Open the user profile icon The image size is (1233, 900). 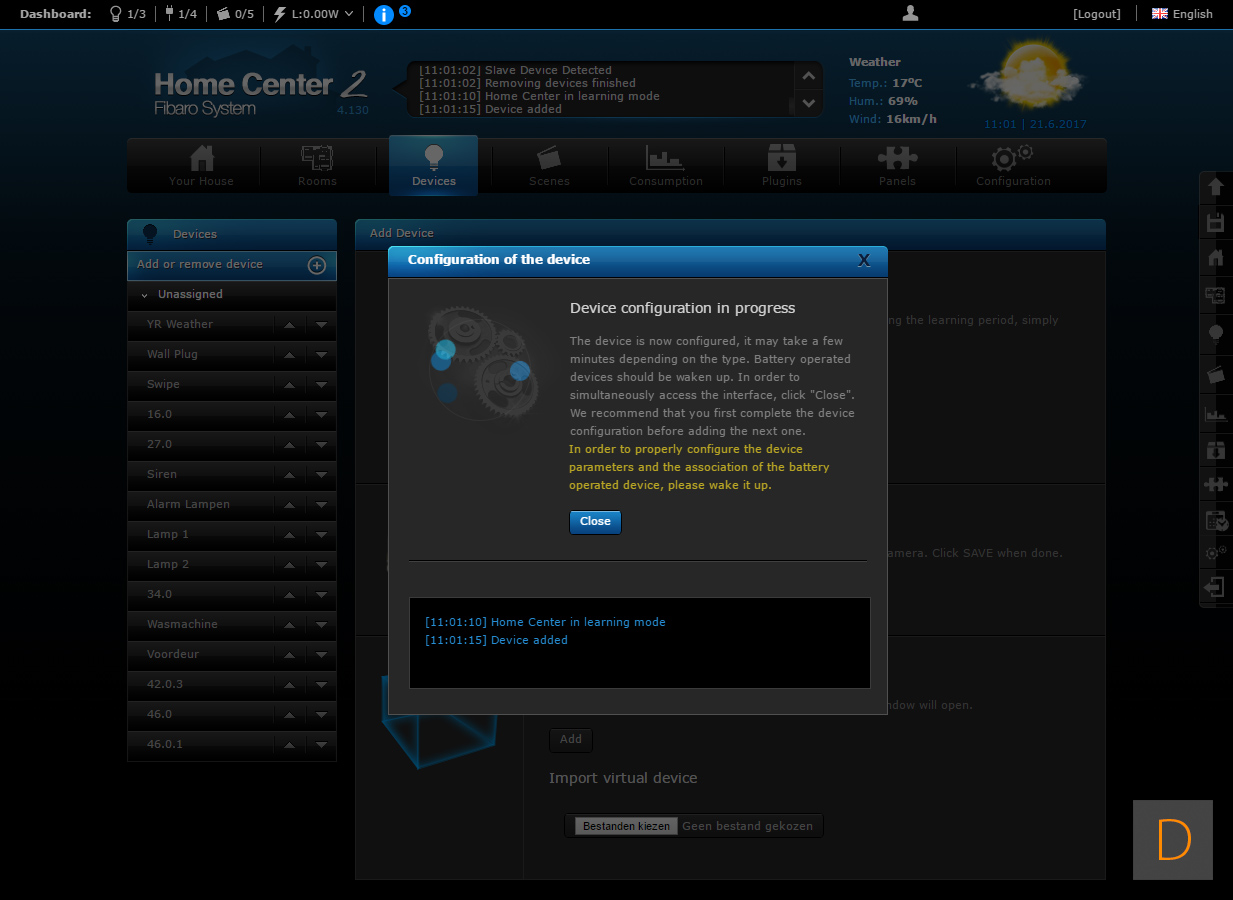tap(910, 13)
